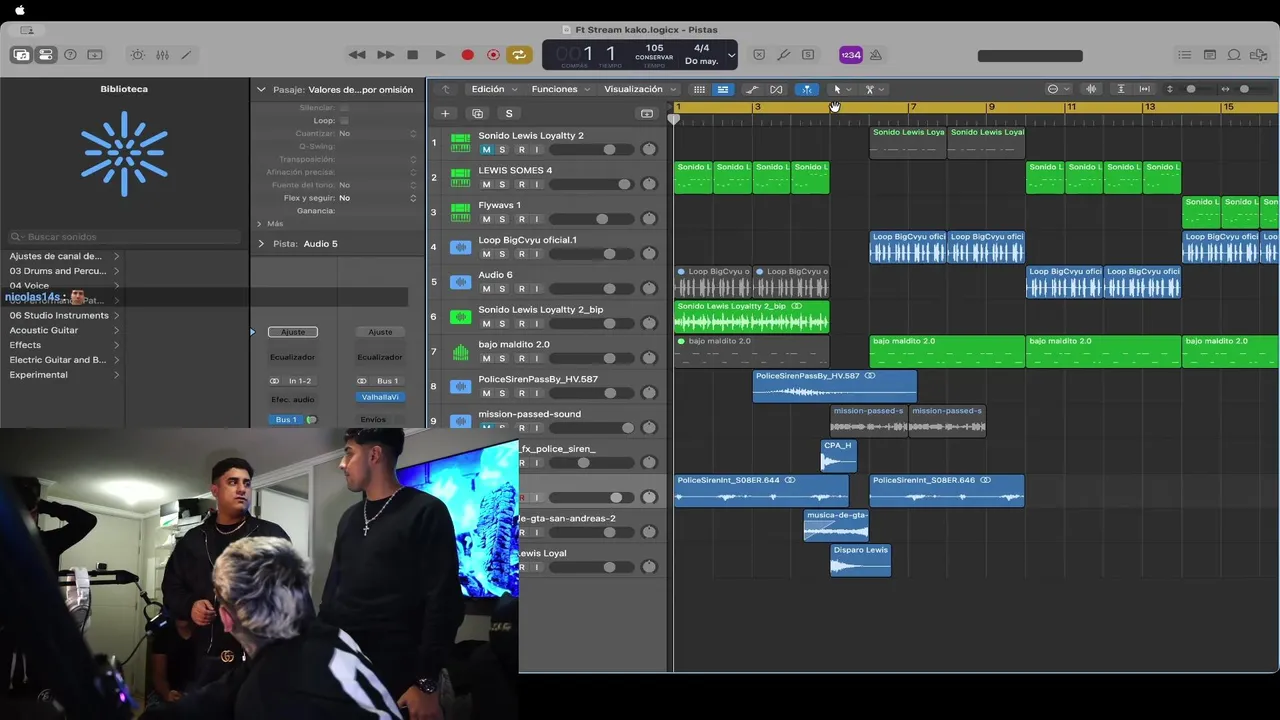Toggle the Library button in control bar
Viewport: 1280px width, 720px height.
(21, 55)
